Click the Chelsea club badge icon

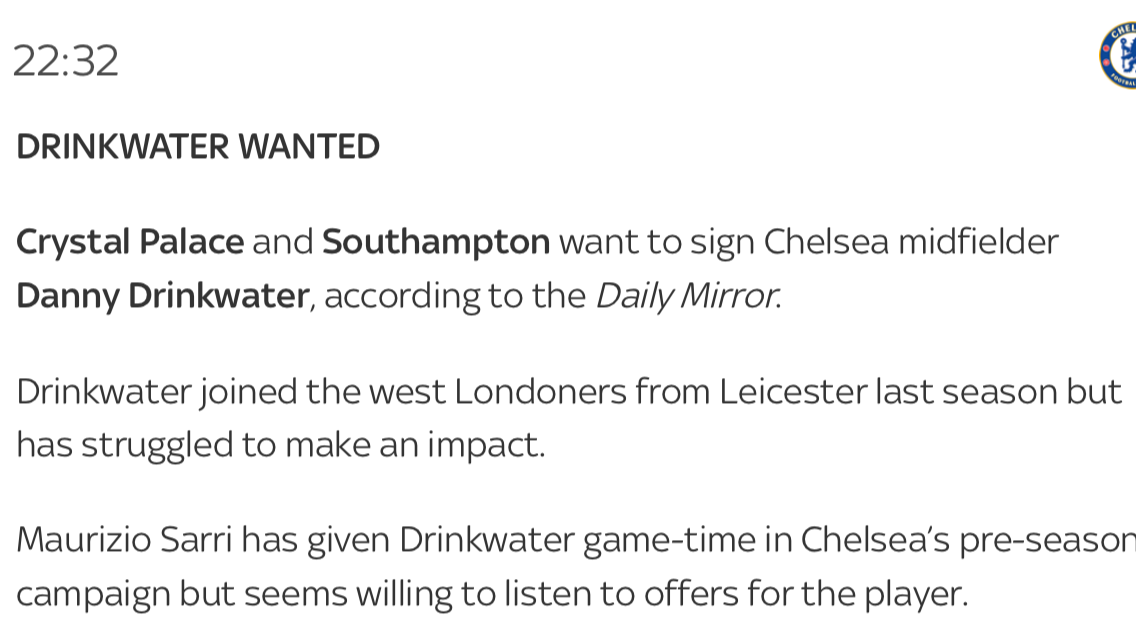(1118, 56)
